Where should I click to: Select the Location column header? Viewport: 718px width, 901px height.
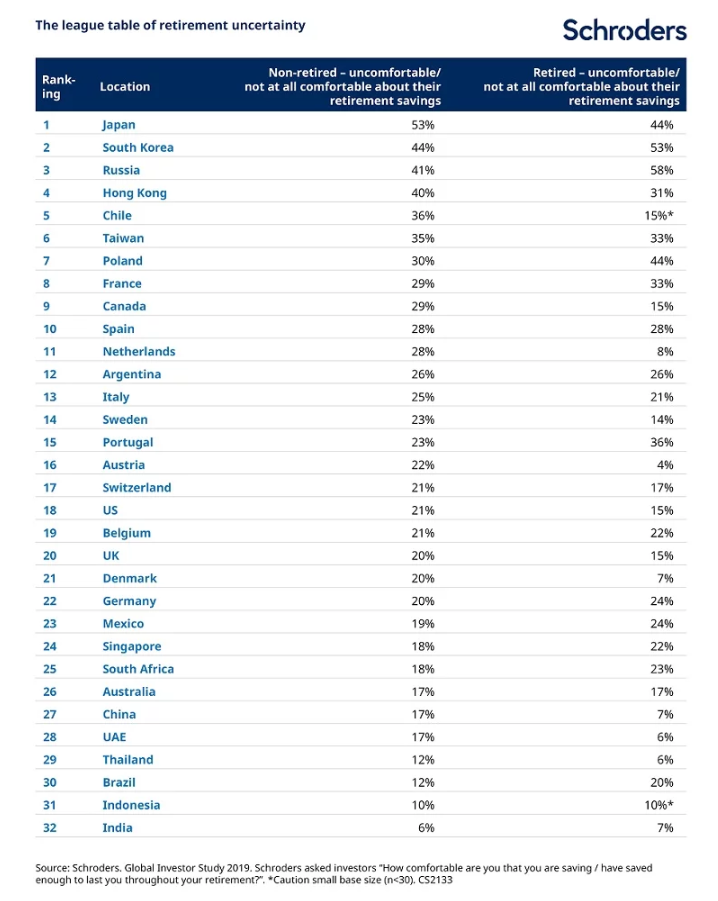point(125,87)
